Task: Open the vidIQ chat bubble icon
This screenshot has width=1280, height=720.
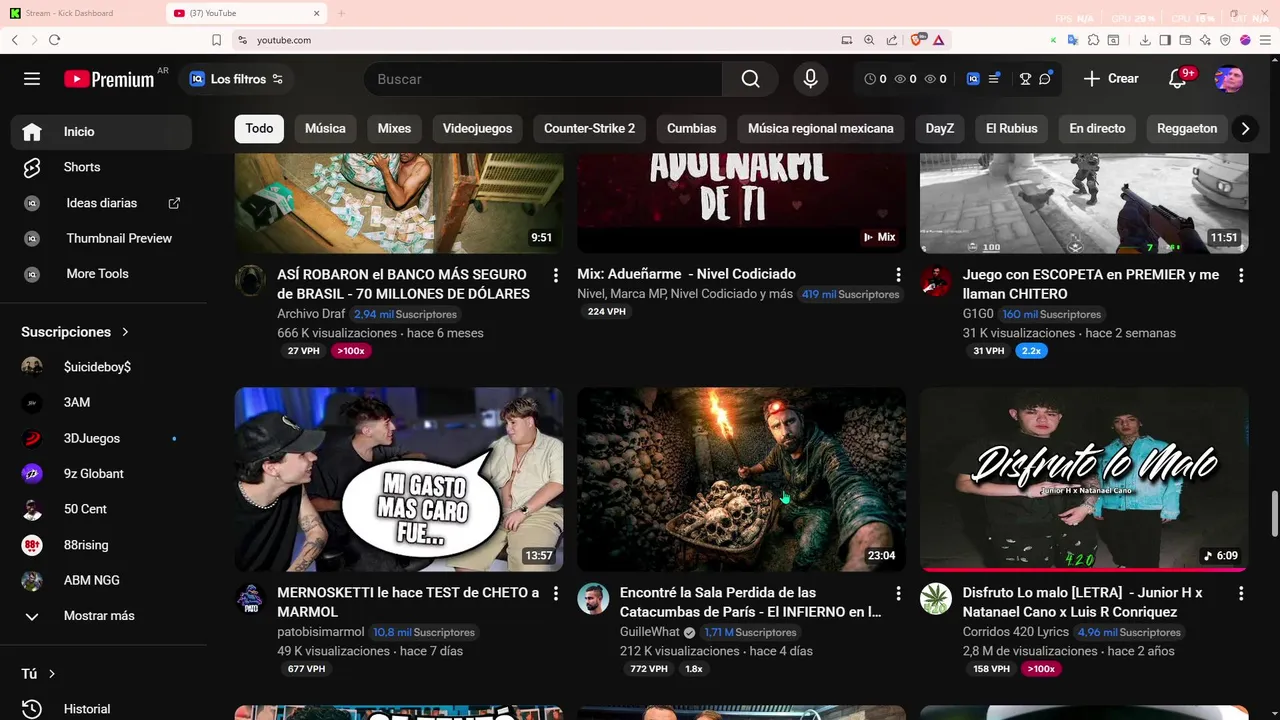Action: [1045, 79]
